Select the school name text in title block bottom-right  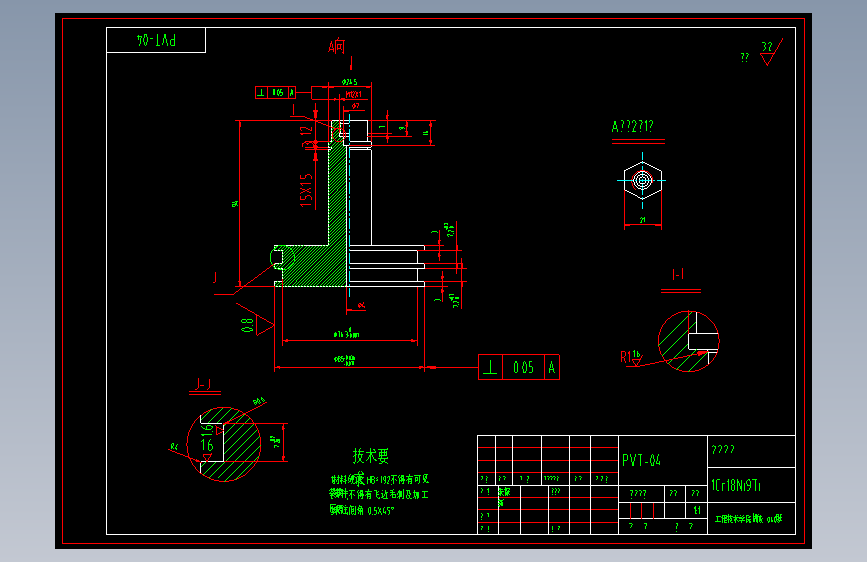[x=748, y=519]
